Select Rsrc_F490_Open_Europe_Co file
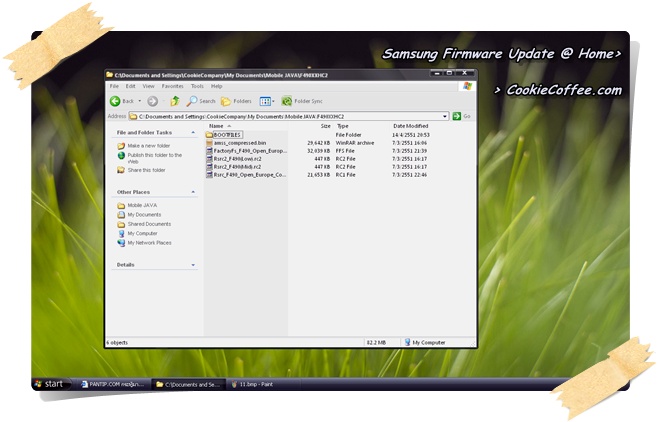 (250, 175)
